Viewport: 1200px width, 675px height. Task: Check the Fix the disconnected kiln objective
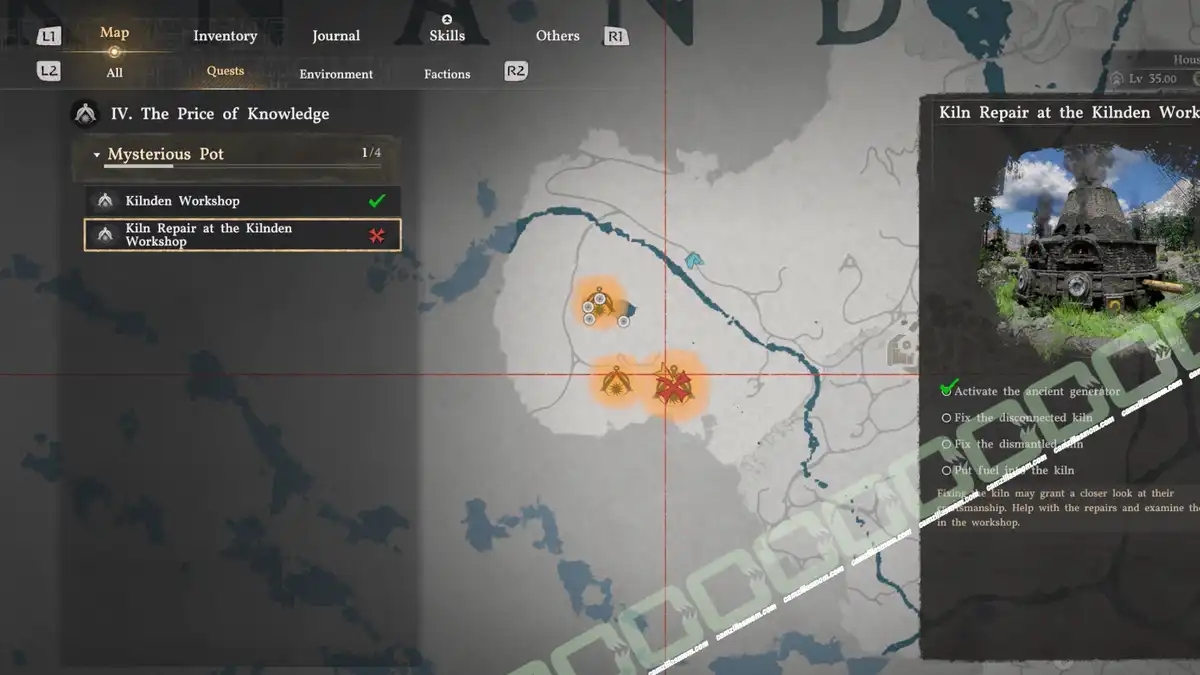[x=947, y=417]
